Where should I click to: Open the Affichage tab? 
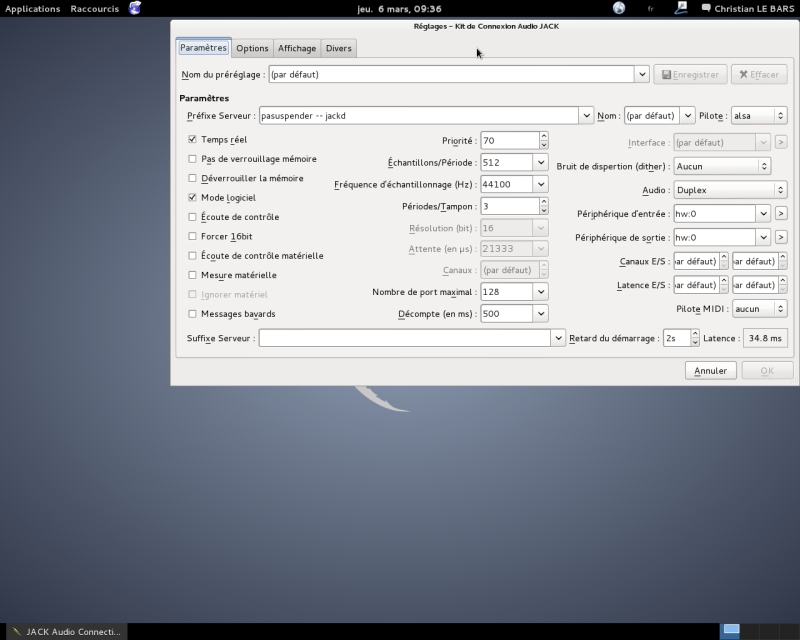coord(297,48)
